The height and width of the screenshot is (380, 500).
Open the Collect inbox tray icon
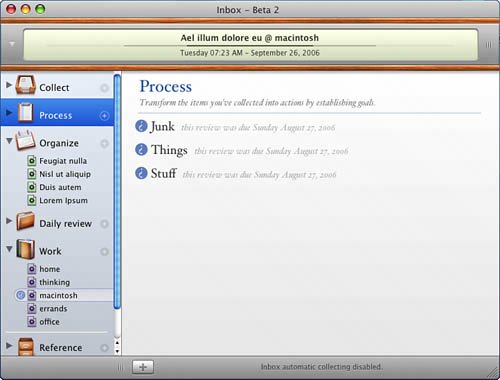[25, 86]
